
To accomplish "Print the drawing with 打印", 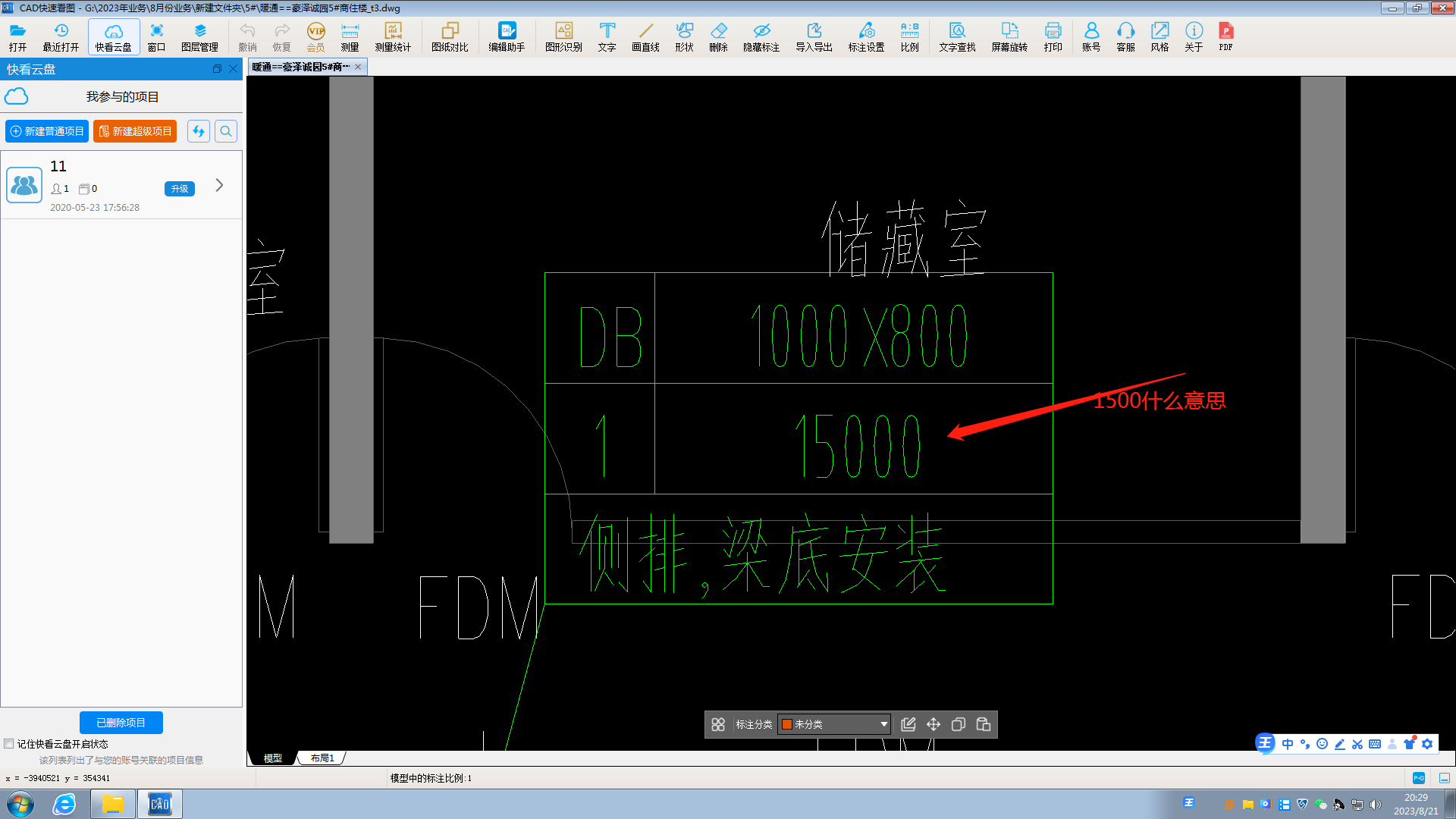I will (1053, 36).
